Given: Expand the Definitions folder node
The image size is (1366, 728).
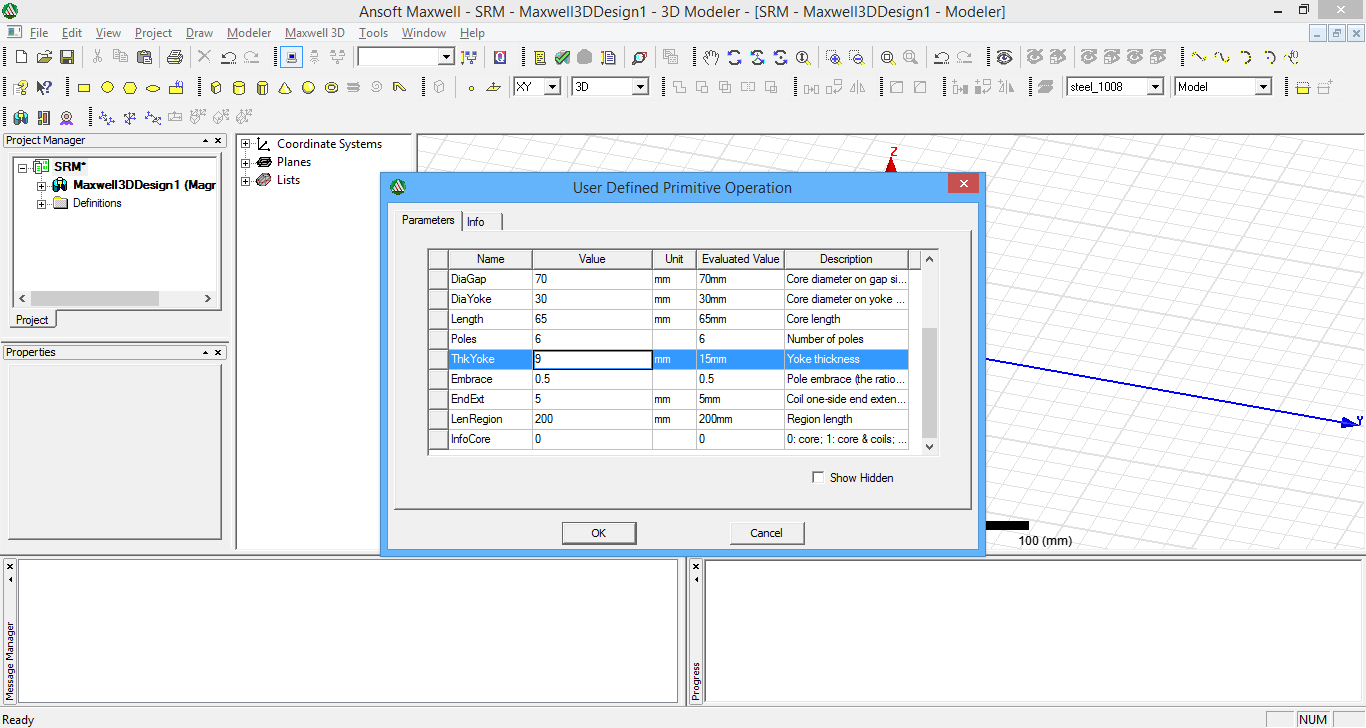Looking at the screenshot, I should coord(42,204).
